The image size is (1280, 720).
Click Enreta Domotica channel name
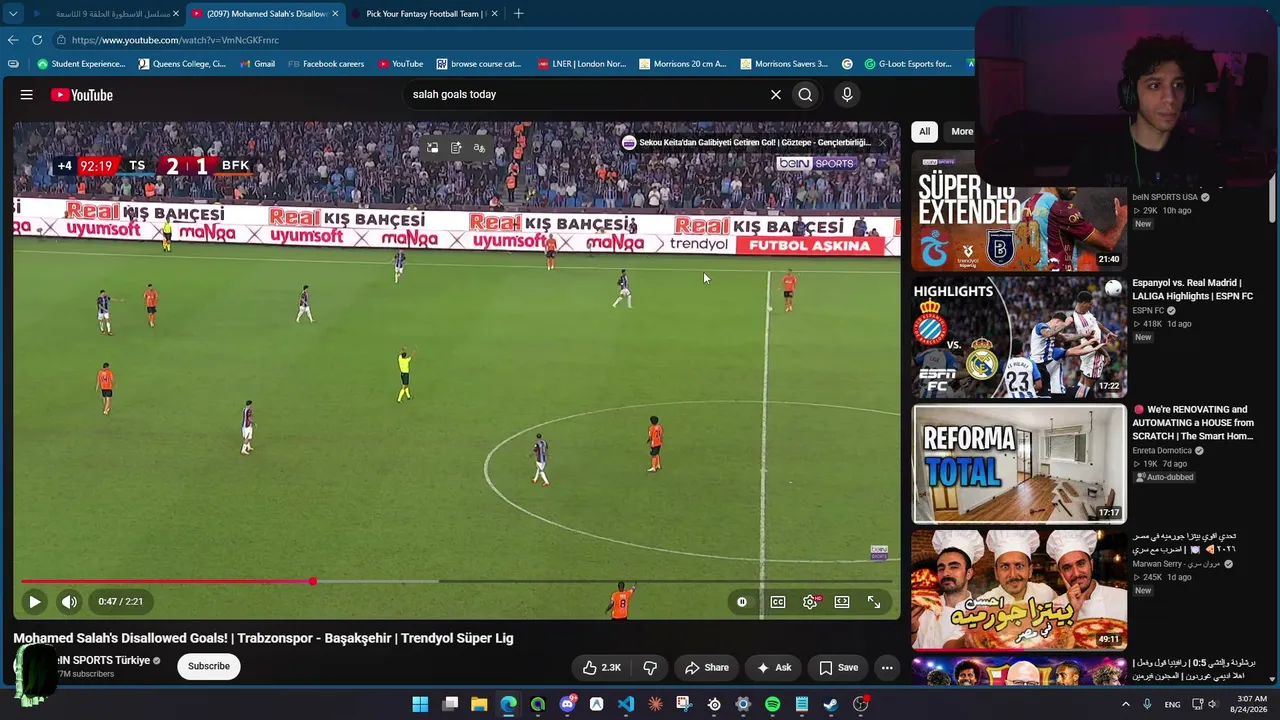coord(1162,451)
